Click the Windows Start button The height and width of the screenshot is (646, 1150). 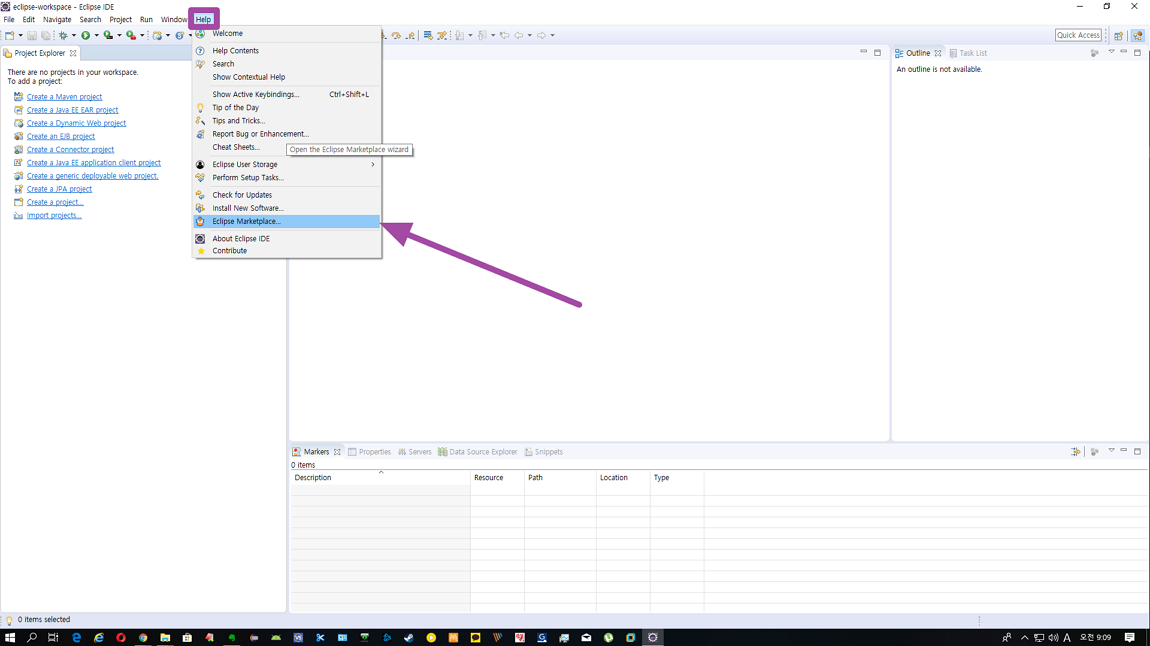click(x=10, y=638)
